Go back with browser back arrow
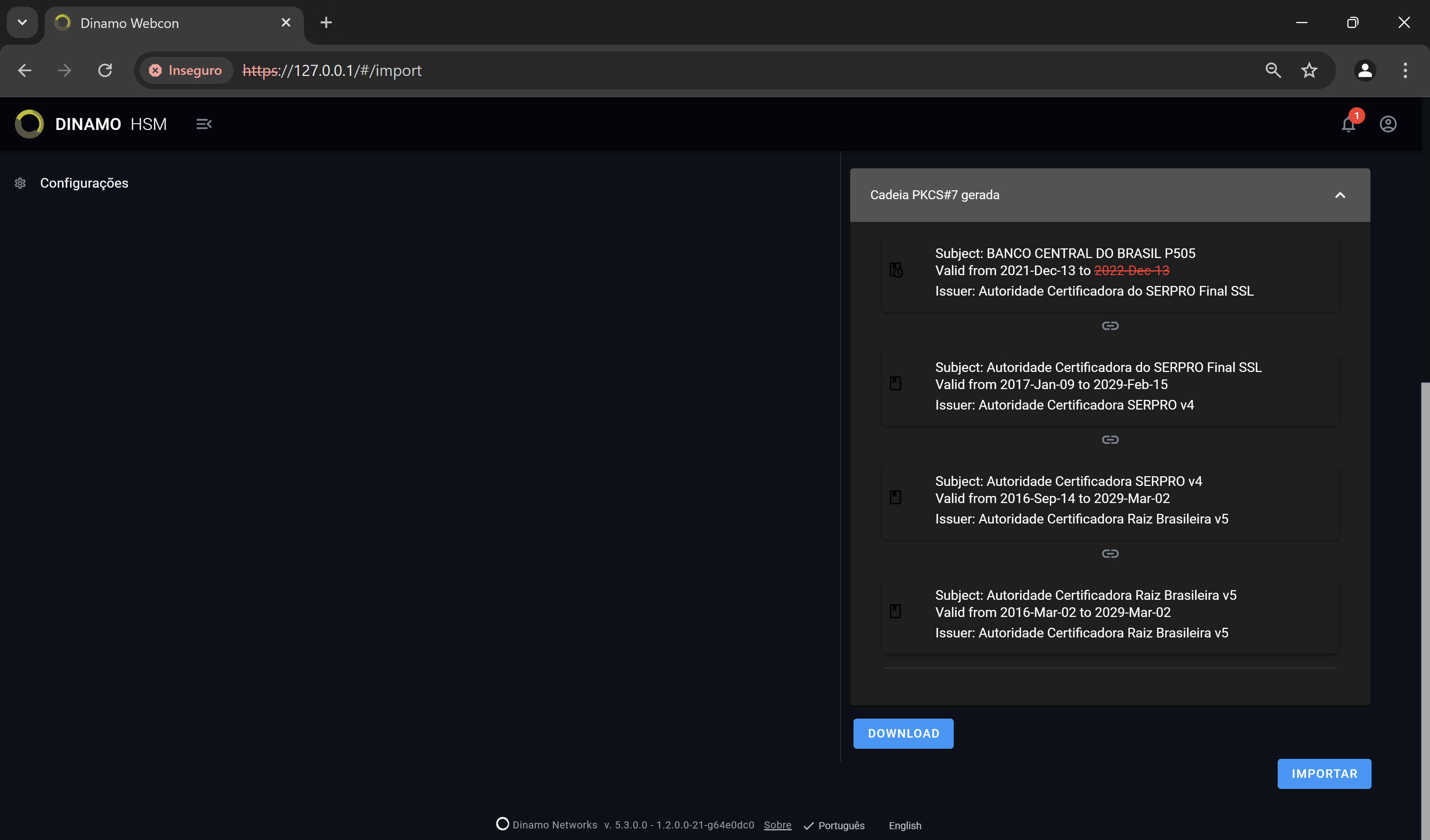1430x840 pixels. 25,70
